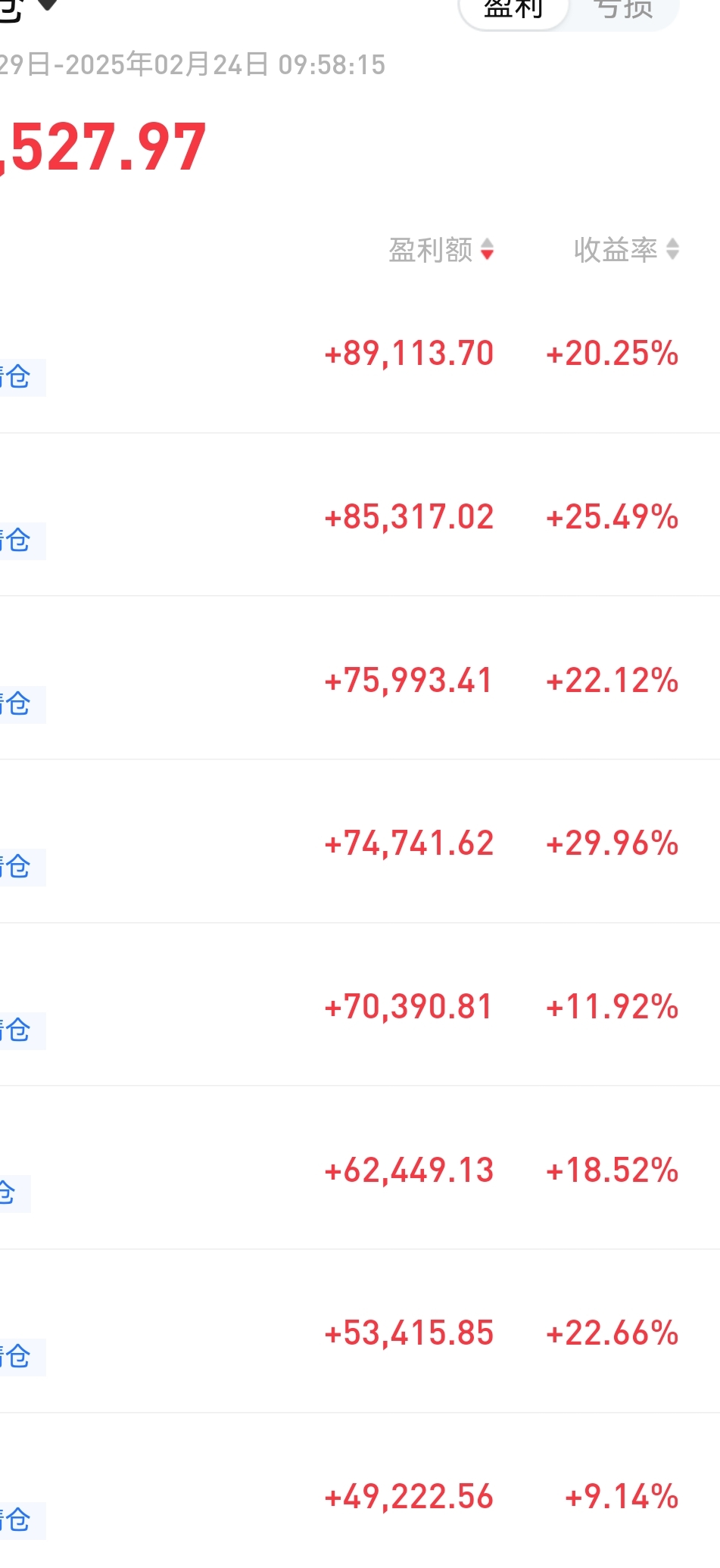720x1568 pixels.
Task: Sort by 收益率 using its sort arrows
Action: tap(672, 249)
